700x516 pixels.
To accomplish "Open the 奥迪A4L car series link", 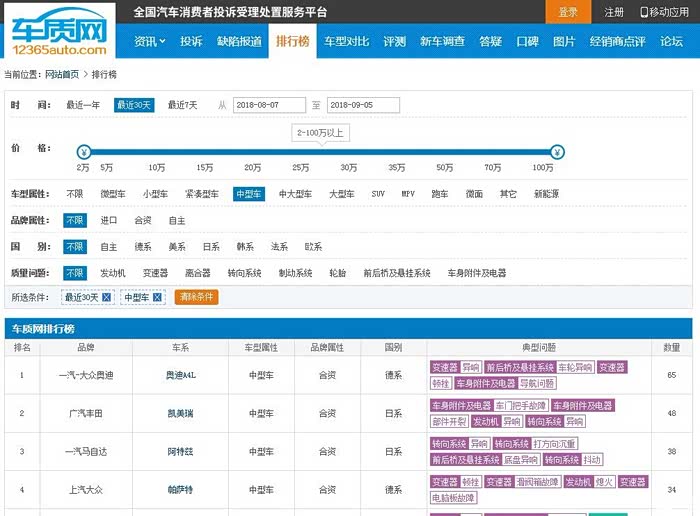I will coord(181,375).
